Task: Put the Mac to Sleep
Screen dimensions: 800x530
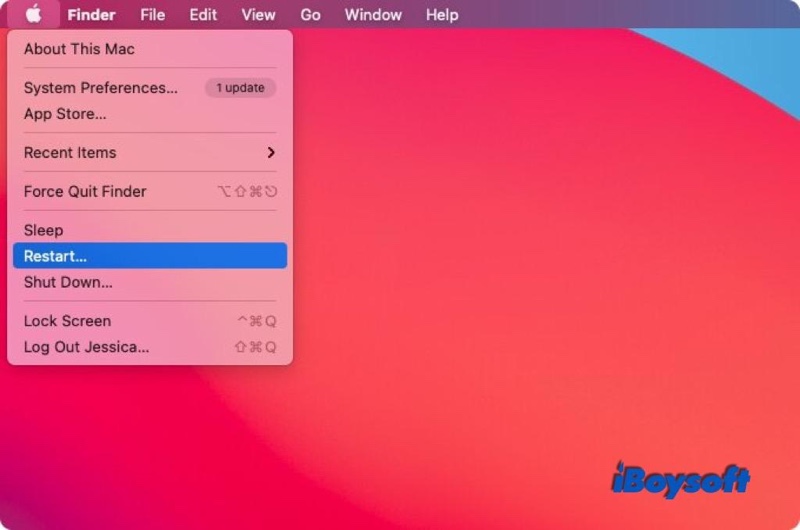Action: click(x=43, y=231)
